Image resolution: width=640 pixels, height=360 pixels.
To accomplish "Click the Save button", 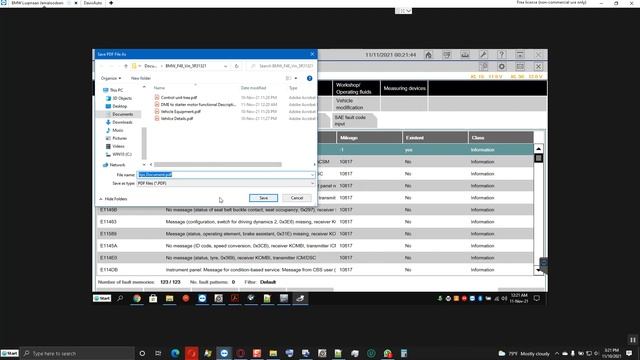I will click(x=263, y=198).
